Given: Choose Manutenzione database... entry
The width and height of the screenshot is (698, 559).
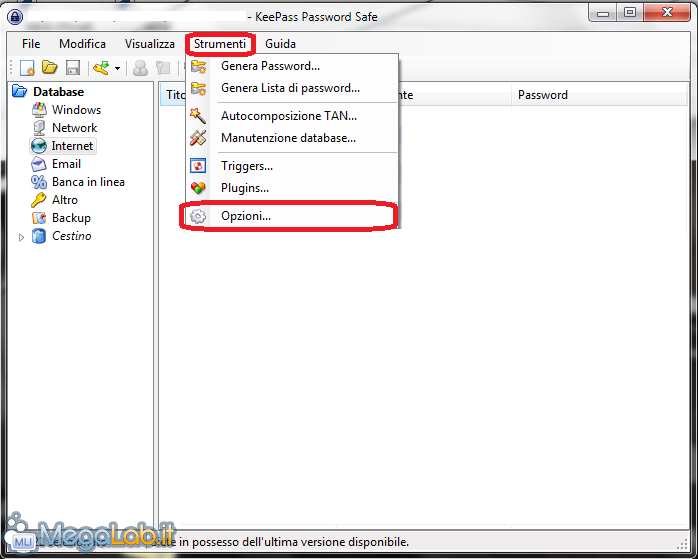Looking at the screenshot, I should coord(292,138).
